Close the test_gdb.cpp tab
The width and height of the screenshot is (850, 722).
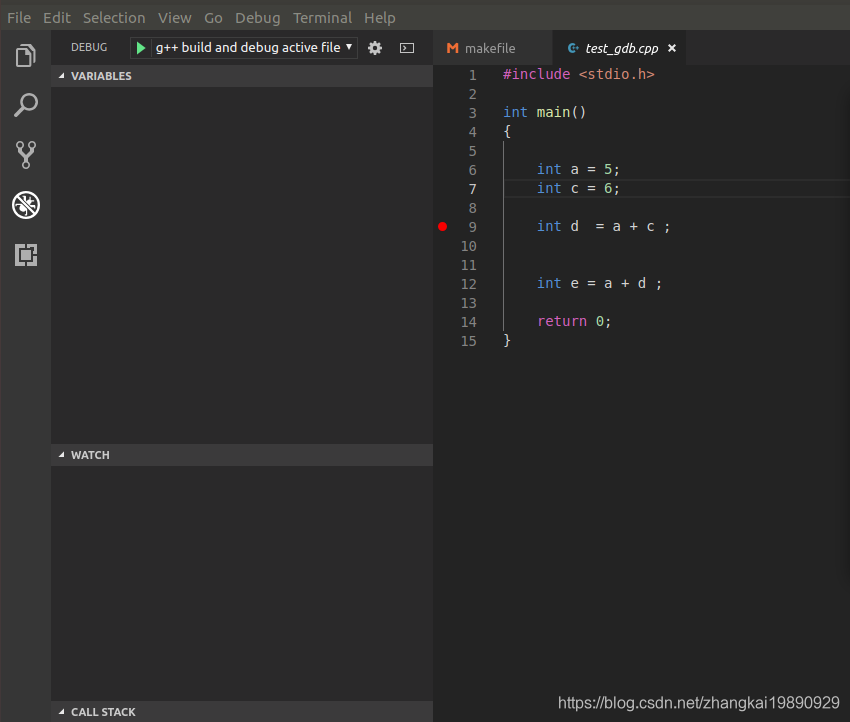click(x=672, y=48)
